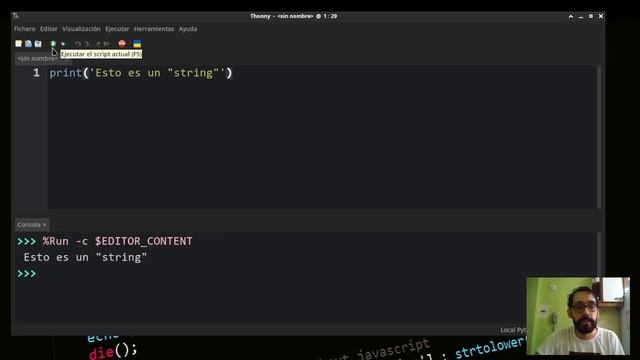Screen dimensions: 640x360
Task: Click the 'Esto es un "string"' literal in editor
Action: (157, 73)
